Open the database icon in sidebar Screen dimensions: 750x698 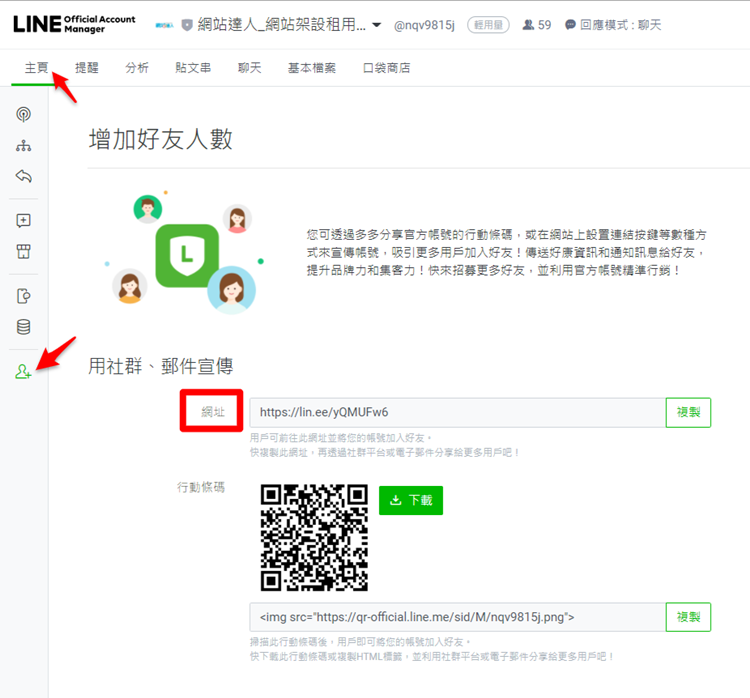(x=23, y=327)
